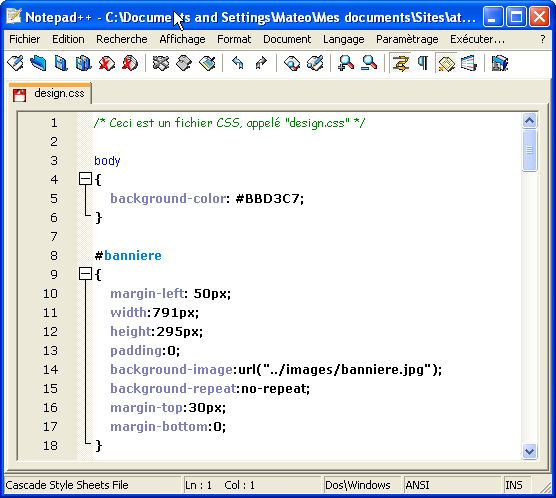Select the design.css tab
The height and width of the screenshot is (498, 556).
pos(50,93)
